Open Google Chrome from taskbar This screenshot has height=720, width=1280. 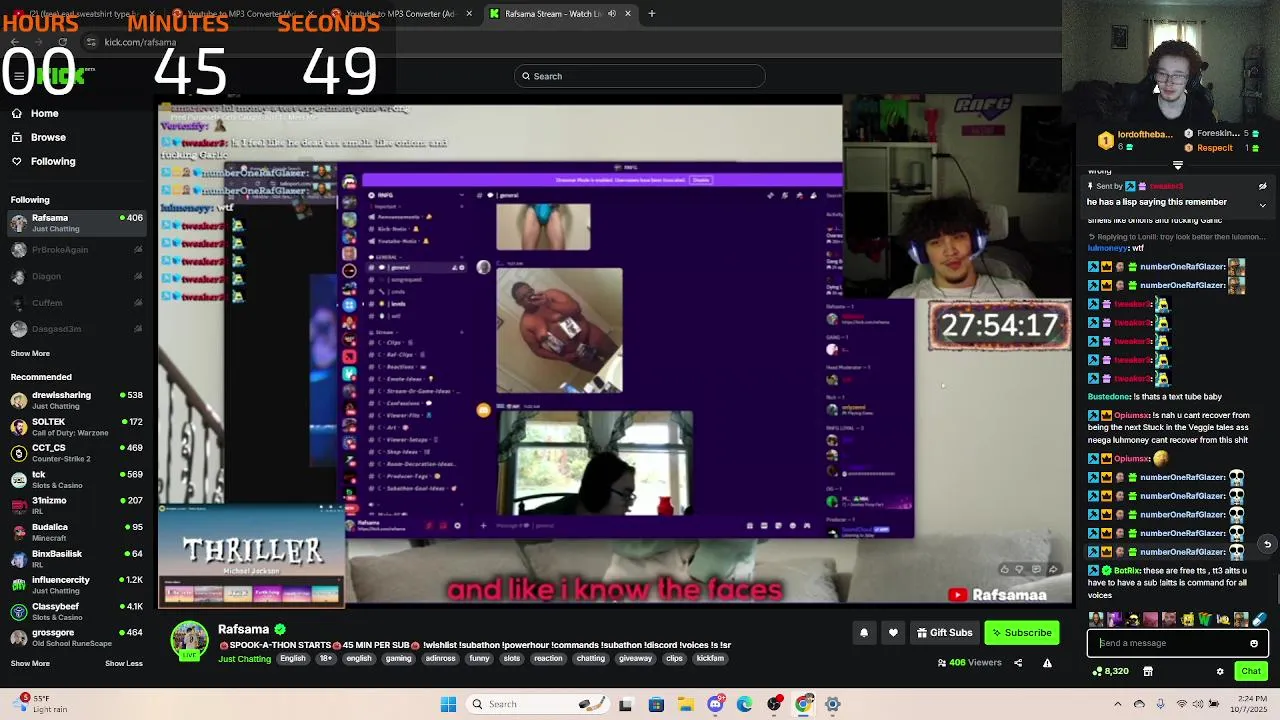coord(803,704)
